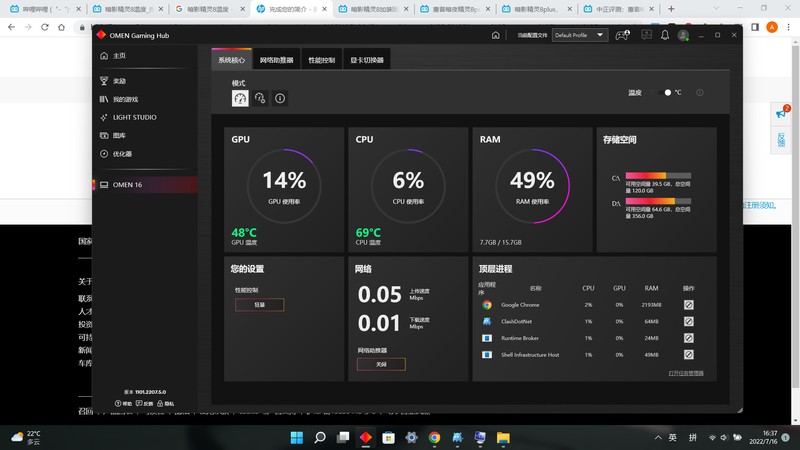Select the gauge mode icon under 模式
Image resolution: width=800 pixels, height=450 pixels.
point(240,98)
